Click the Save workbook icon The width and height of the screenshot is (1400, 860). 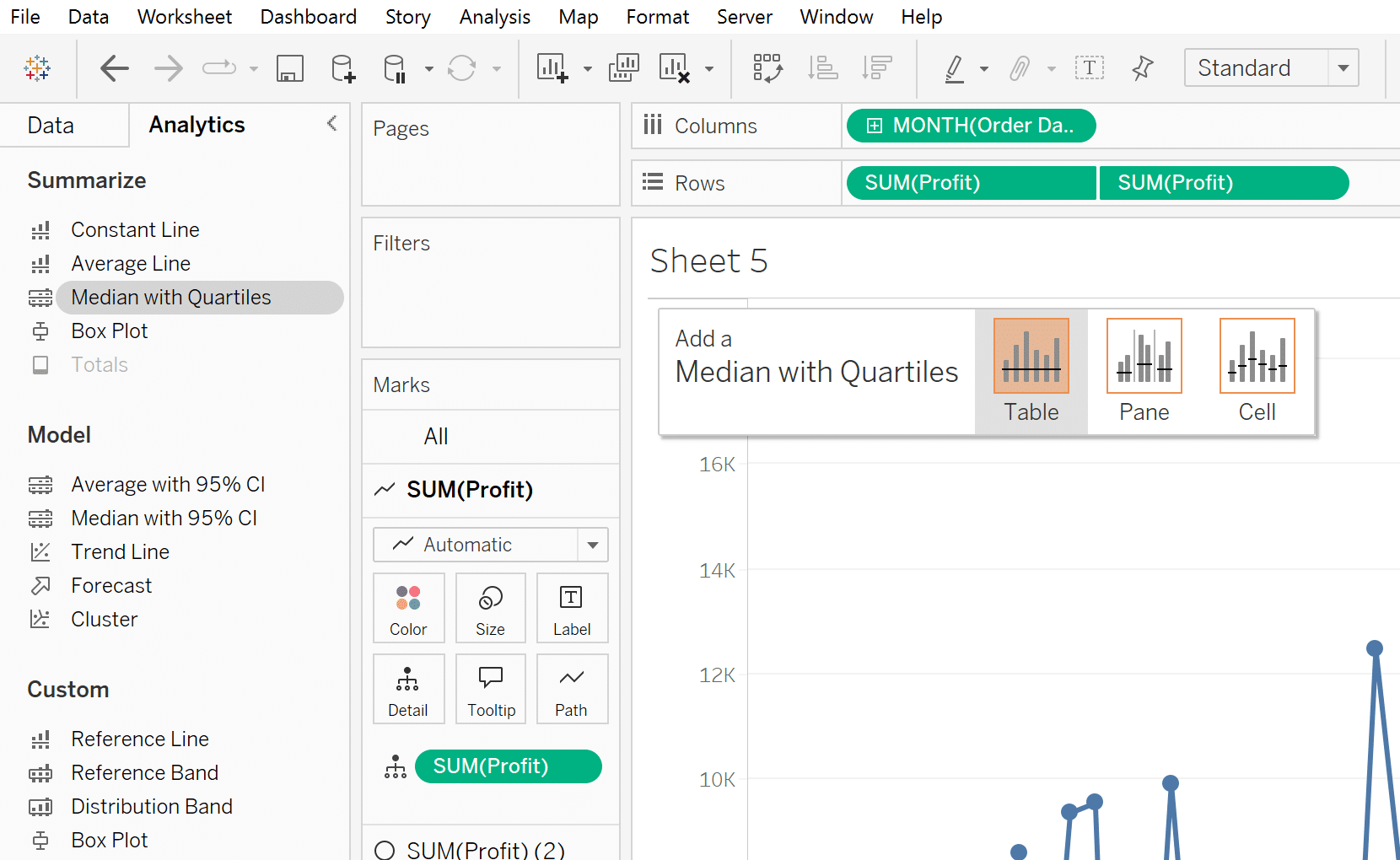[x=289, y=68]
